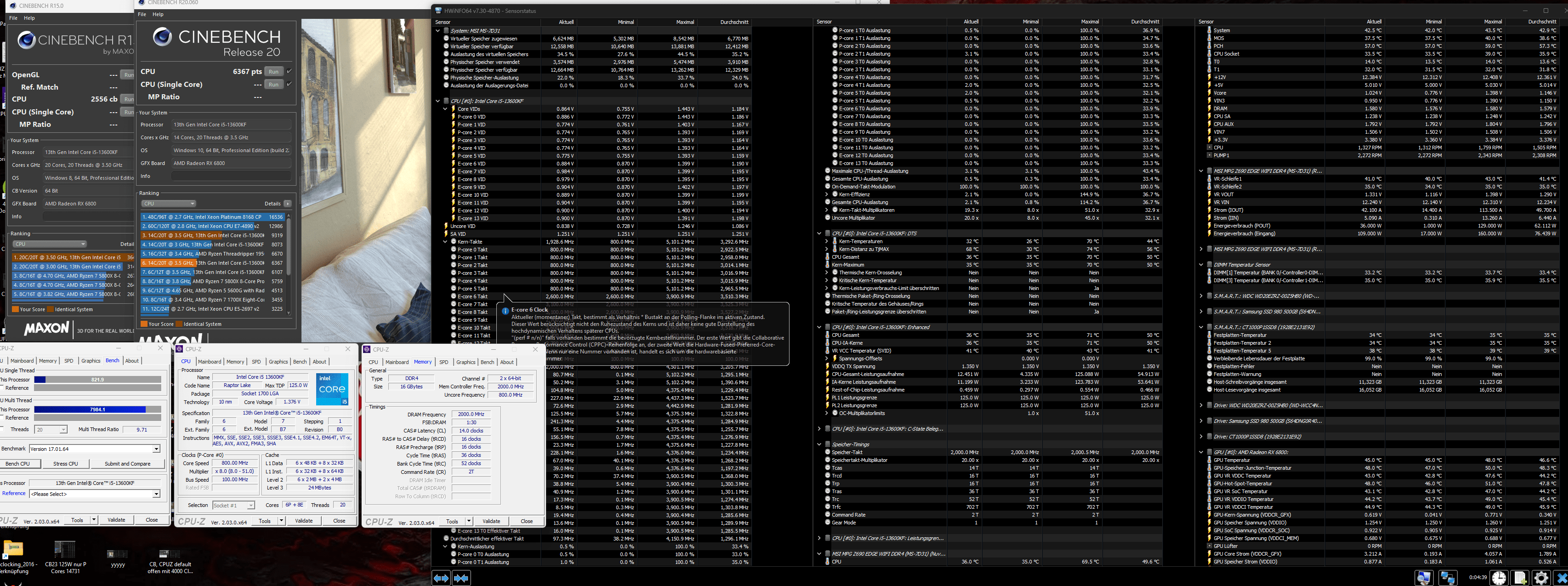Click the Multi Thread 7984.1 progress bar

pyautogui.click(x=97, y=410)
